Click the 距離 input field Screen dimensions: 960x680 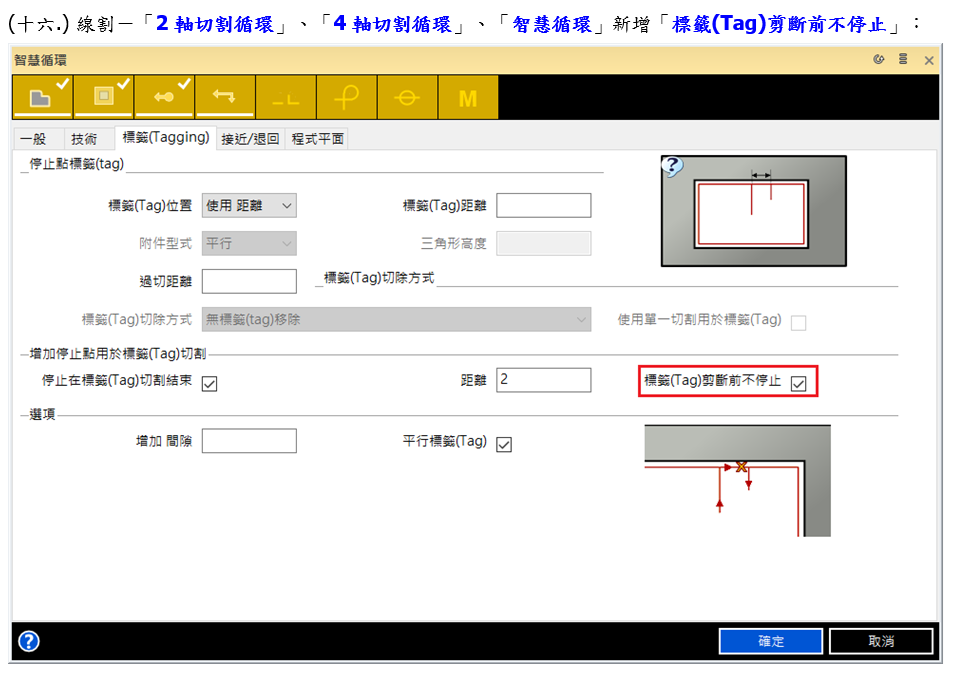coord(543,380)
